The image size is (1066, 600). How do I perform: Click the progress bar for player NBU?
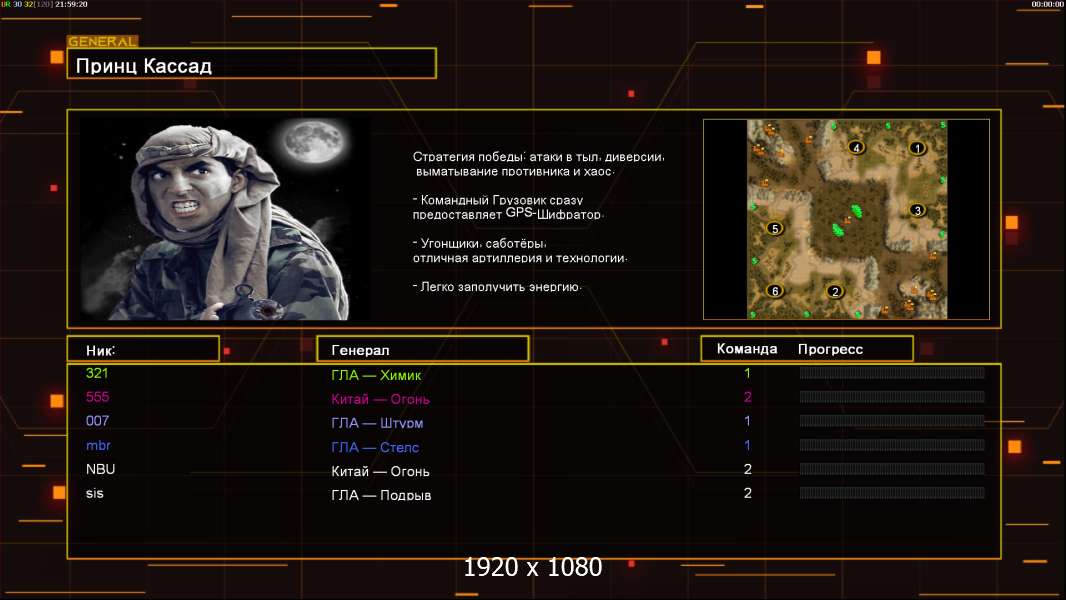(891, 469)
